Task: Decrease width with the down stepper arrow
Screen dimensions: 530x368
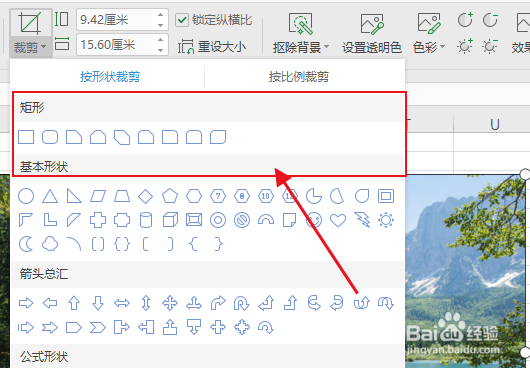Action: [161, 50]
